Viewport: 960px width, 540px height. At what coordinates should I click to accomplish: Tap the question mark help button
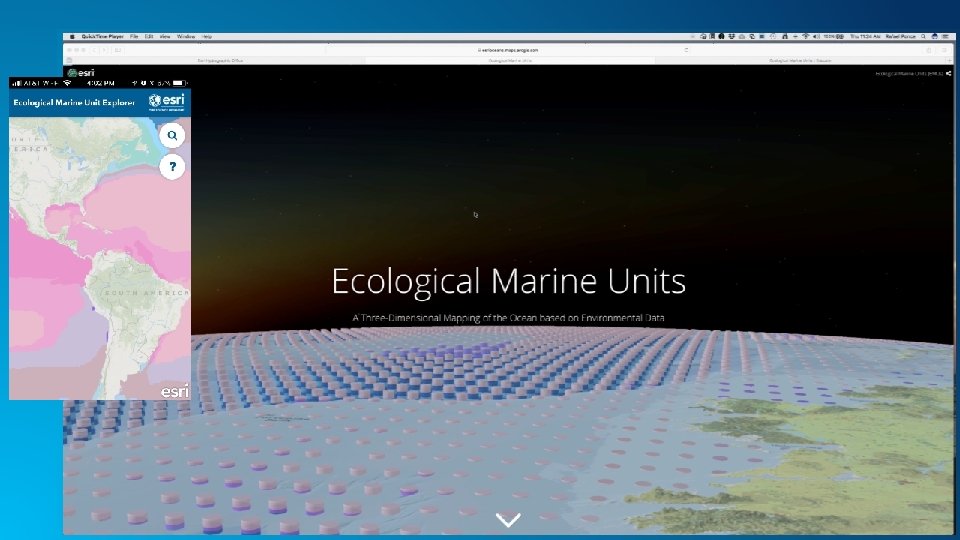pos(172,166)
